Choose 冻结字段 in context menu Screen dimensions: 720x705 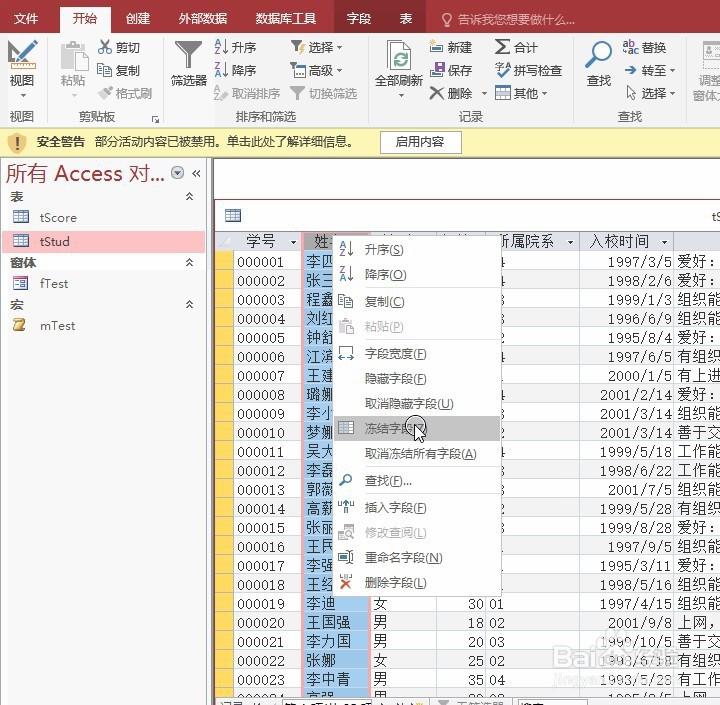[416, 428]
